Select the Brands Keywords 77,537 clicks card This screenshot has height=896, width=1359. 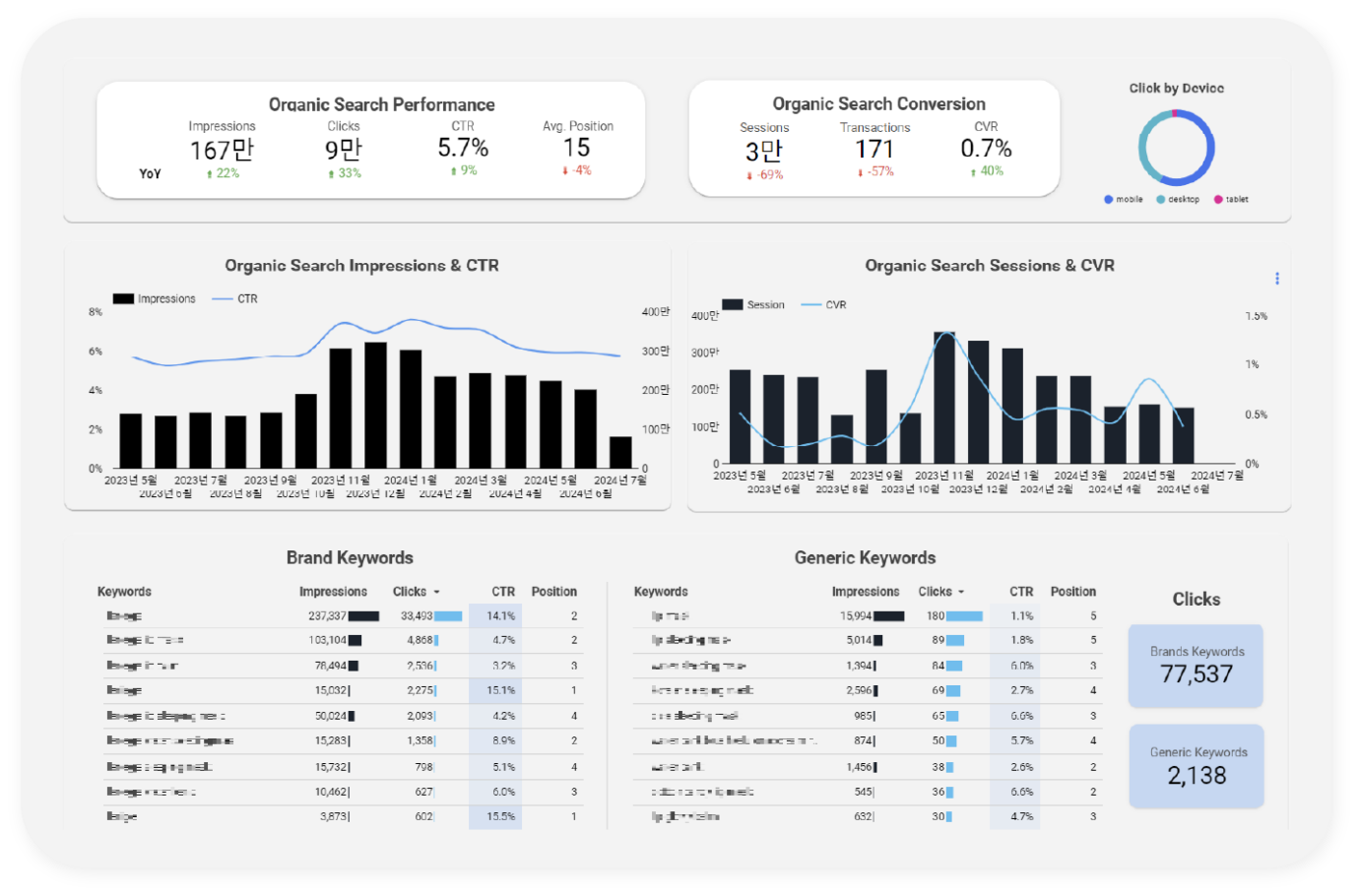tap(1196, 666)
